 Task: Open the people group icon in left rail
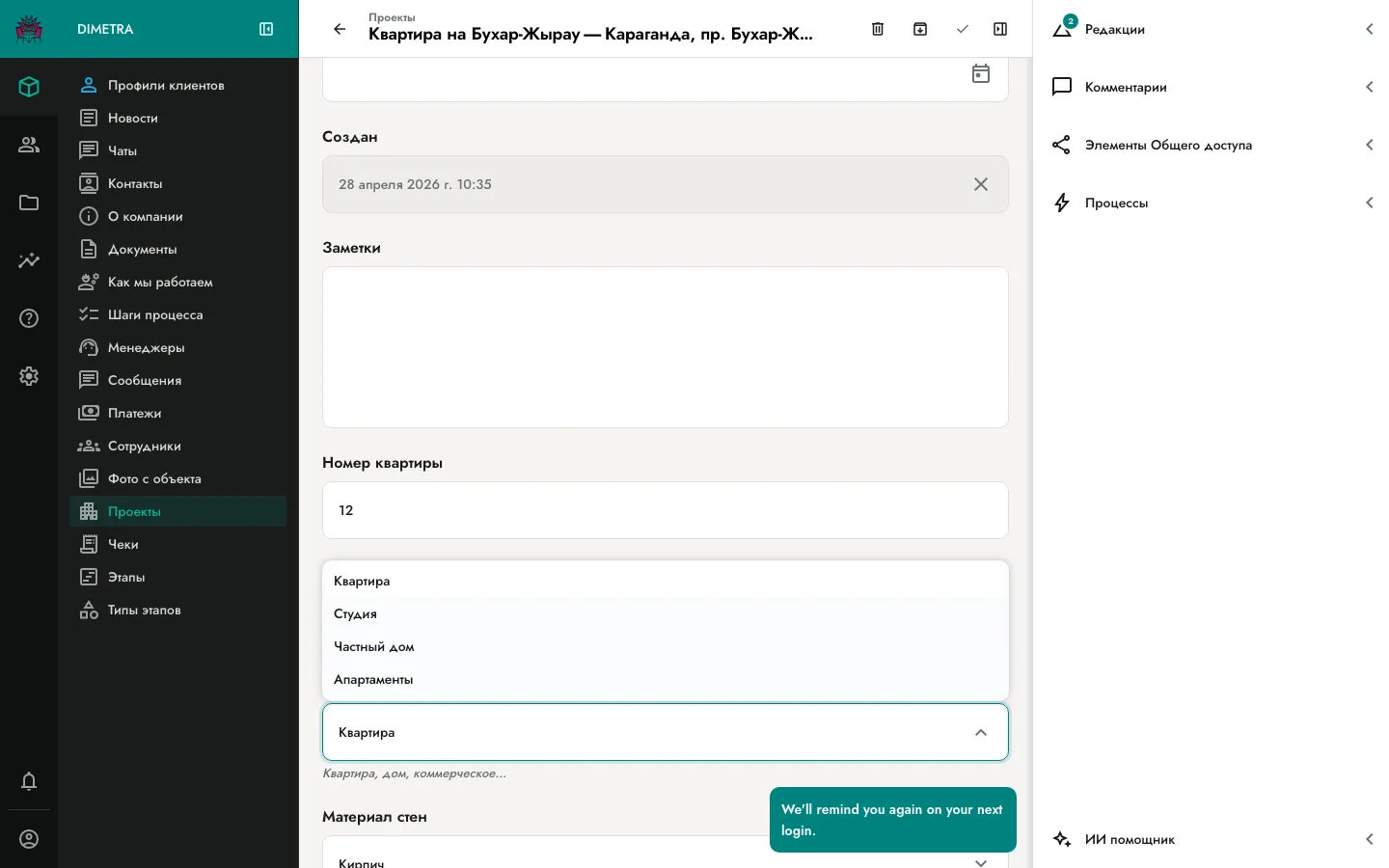click(29, 145)
